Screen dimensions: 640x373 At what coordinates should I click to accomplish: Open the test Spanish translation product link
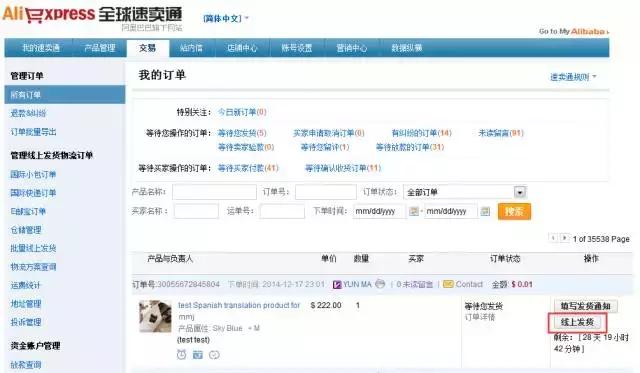[x=239, y=311]
